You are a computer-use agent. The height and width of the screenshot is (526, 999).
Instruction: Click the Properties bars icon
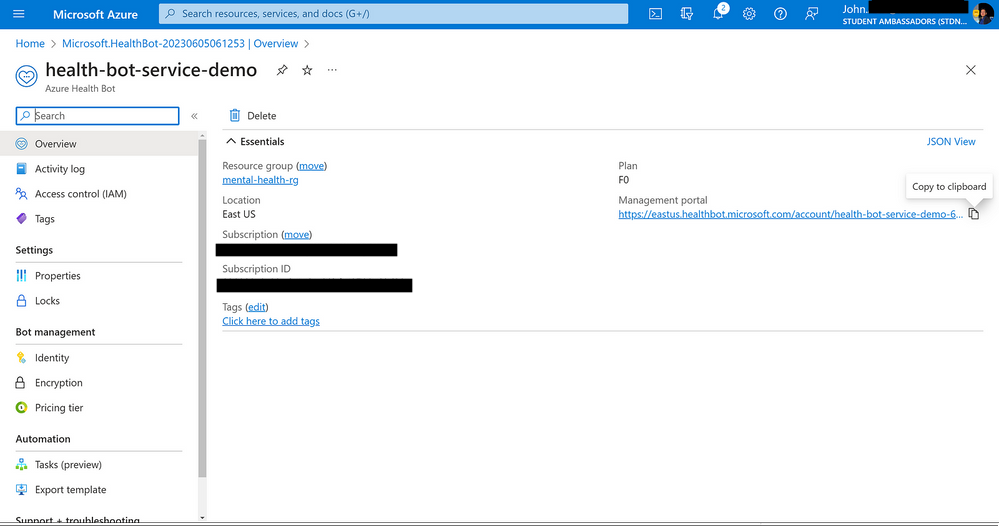pyautogui.click(x=21, y=276)
